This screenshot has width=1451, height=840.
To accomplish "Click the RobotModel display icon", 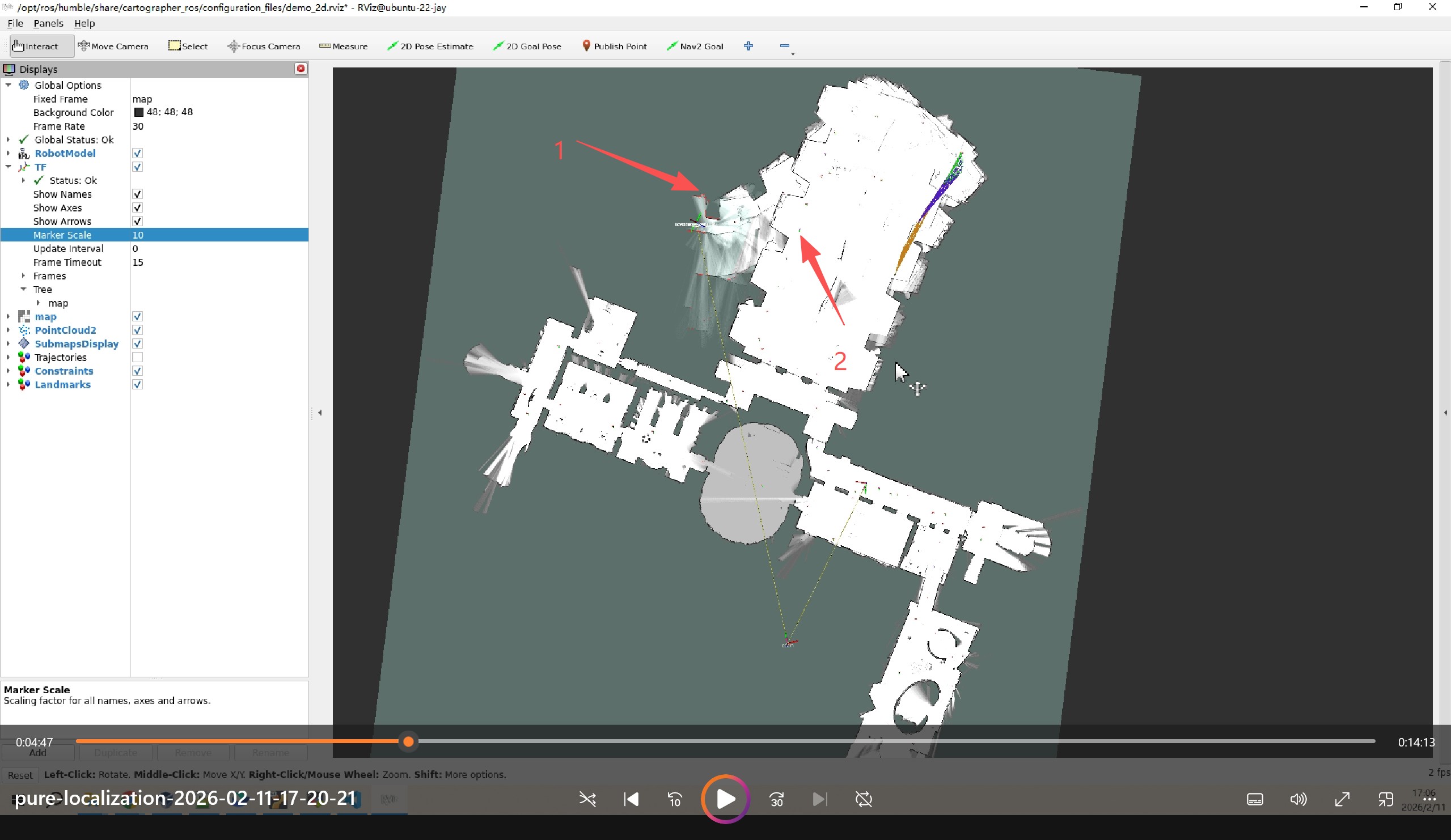I will point(24,153).
